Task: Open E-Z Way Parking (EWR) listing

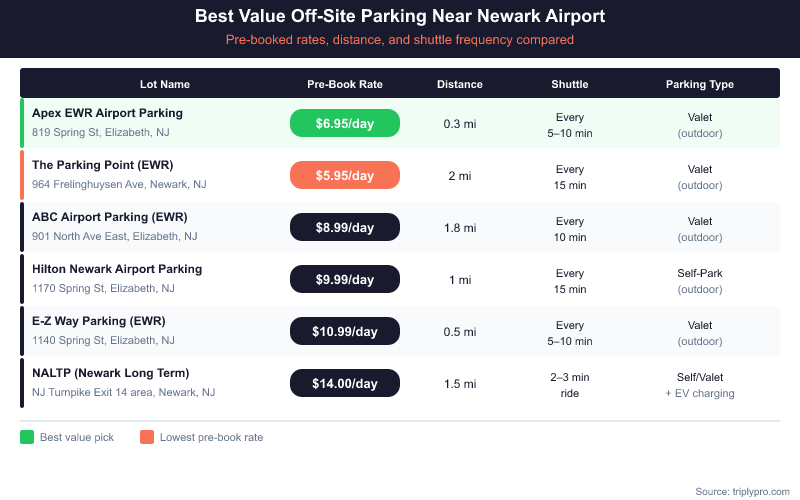Action: tap(98, 321)
